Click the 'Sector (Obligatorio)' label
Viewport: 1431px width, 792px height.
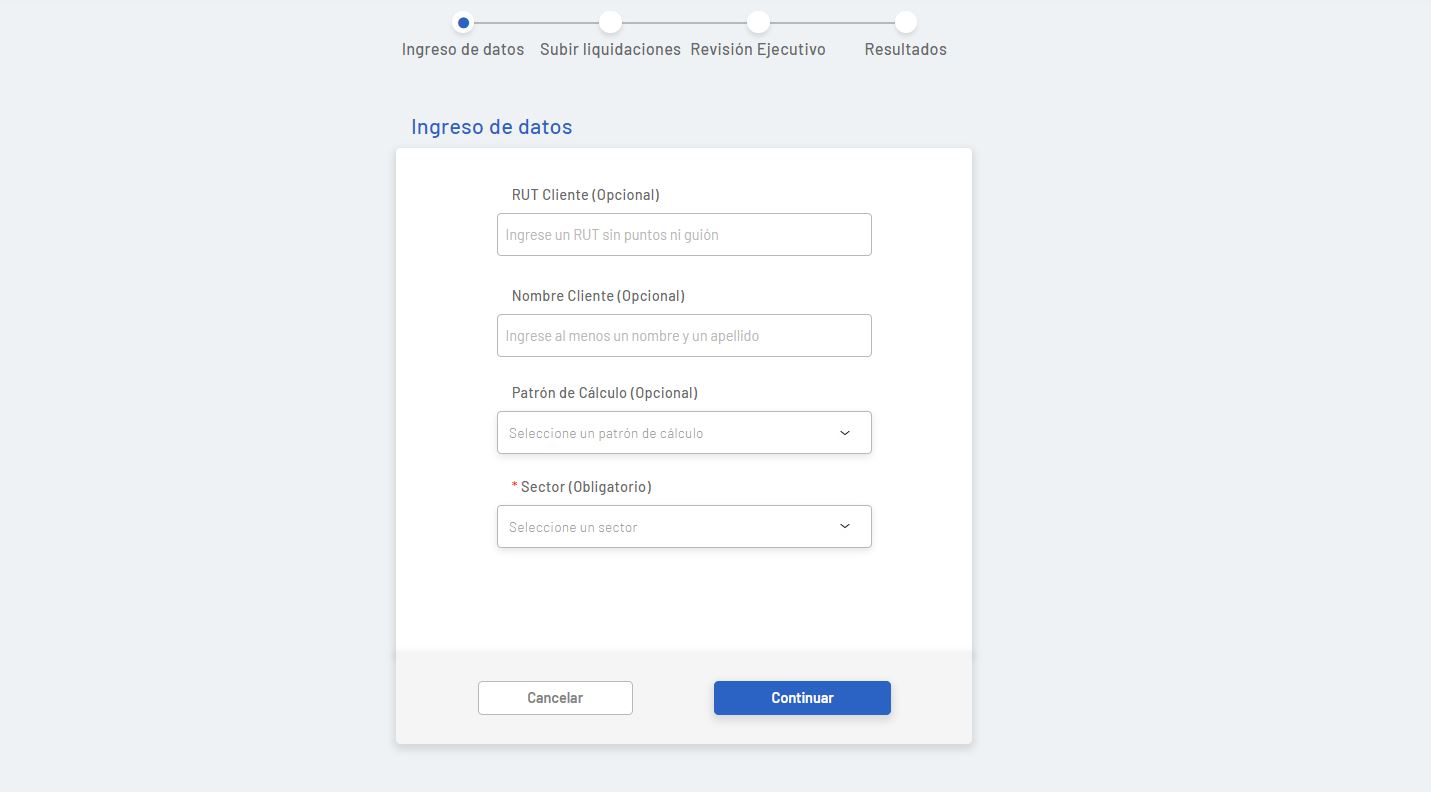tap(585, 487)
